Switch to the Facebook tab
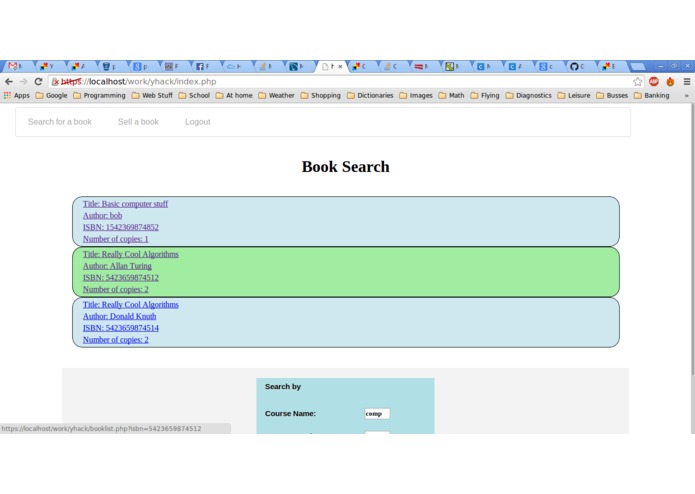This screenshot has height=494, width=695. pos(204,66)
